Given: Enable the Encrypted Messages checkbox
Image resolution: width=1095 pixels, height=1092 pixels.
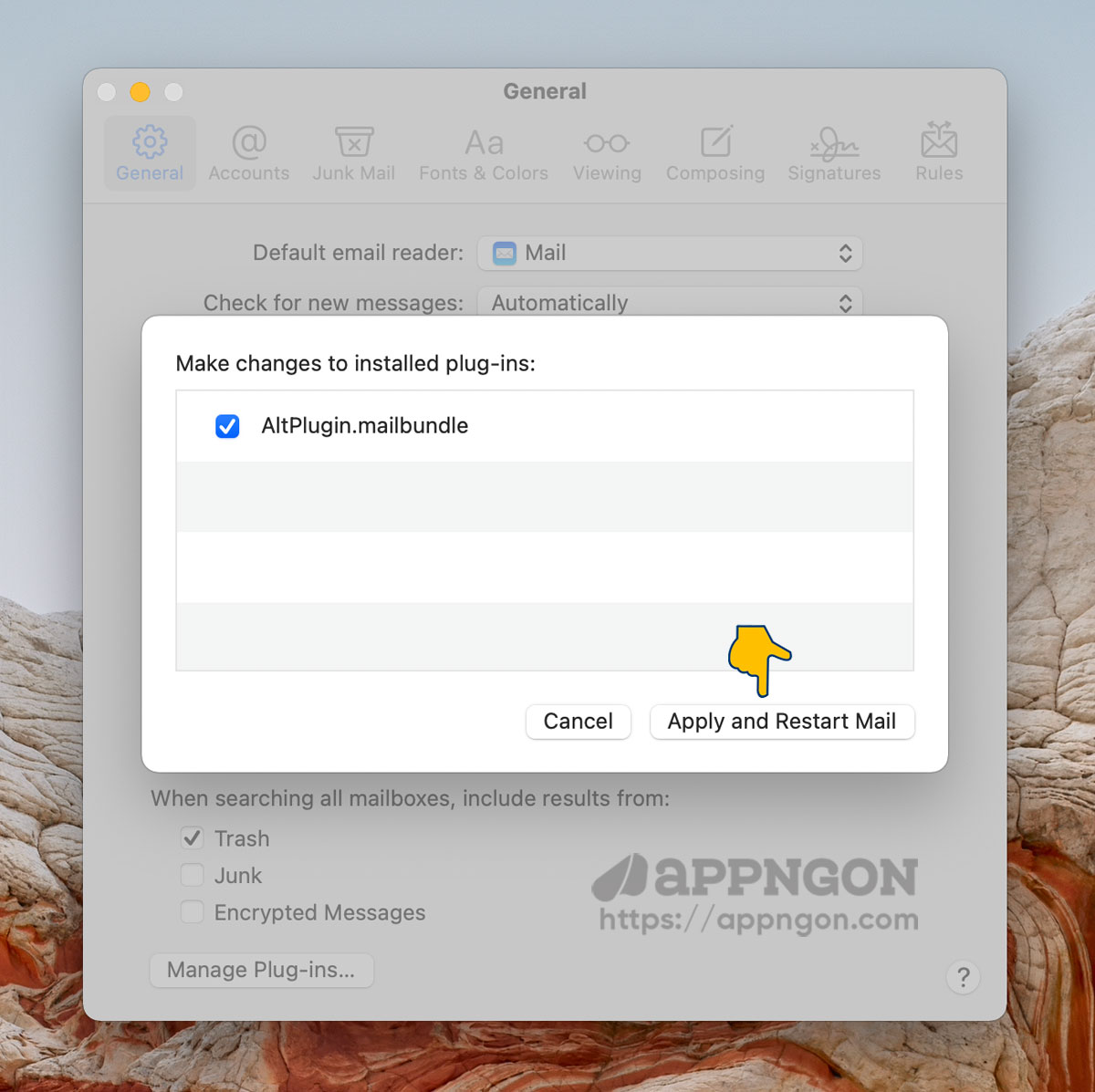Looking at the screenshot, I should tap(192, 912).
